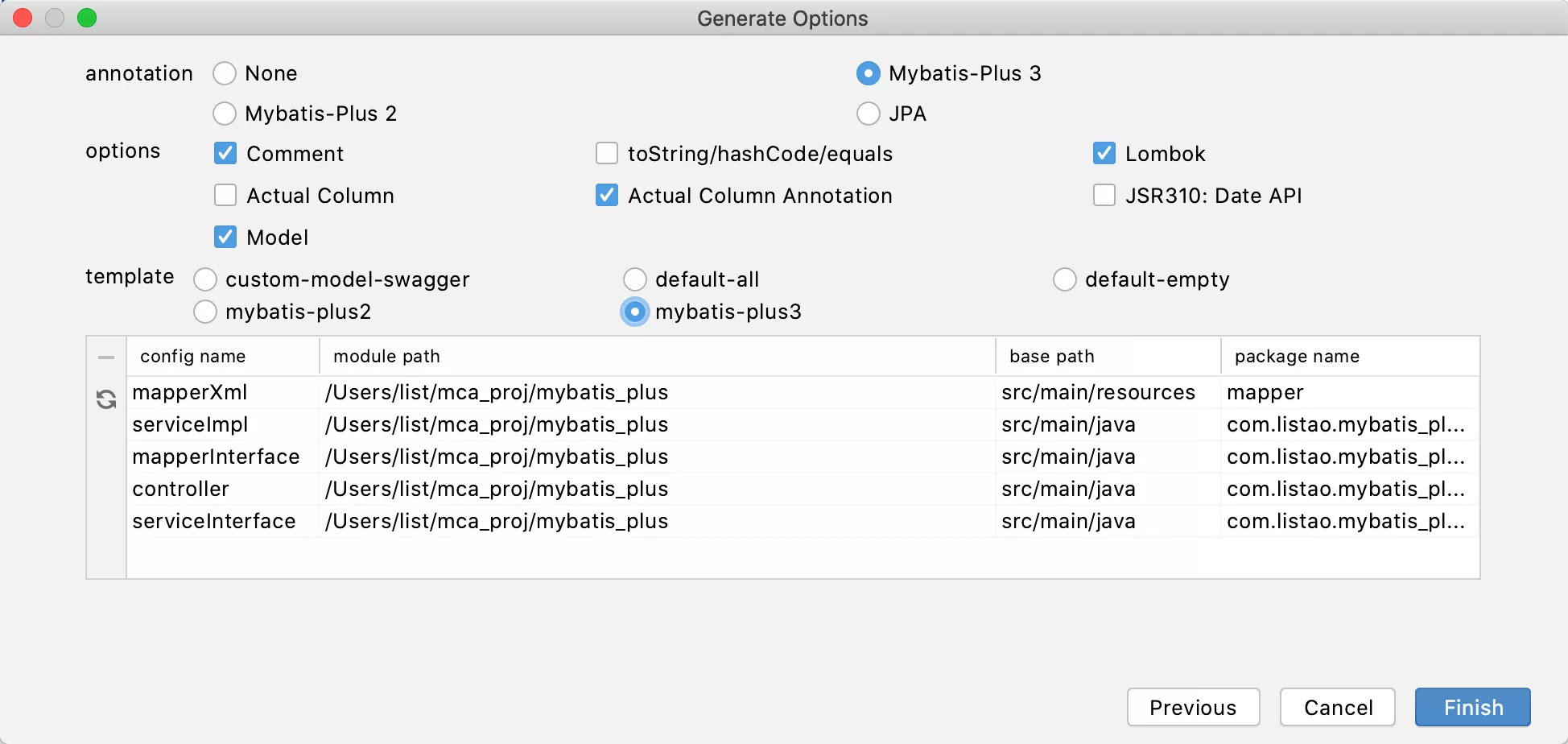Enable the Actual Column checkbox

click(225, 195)
